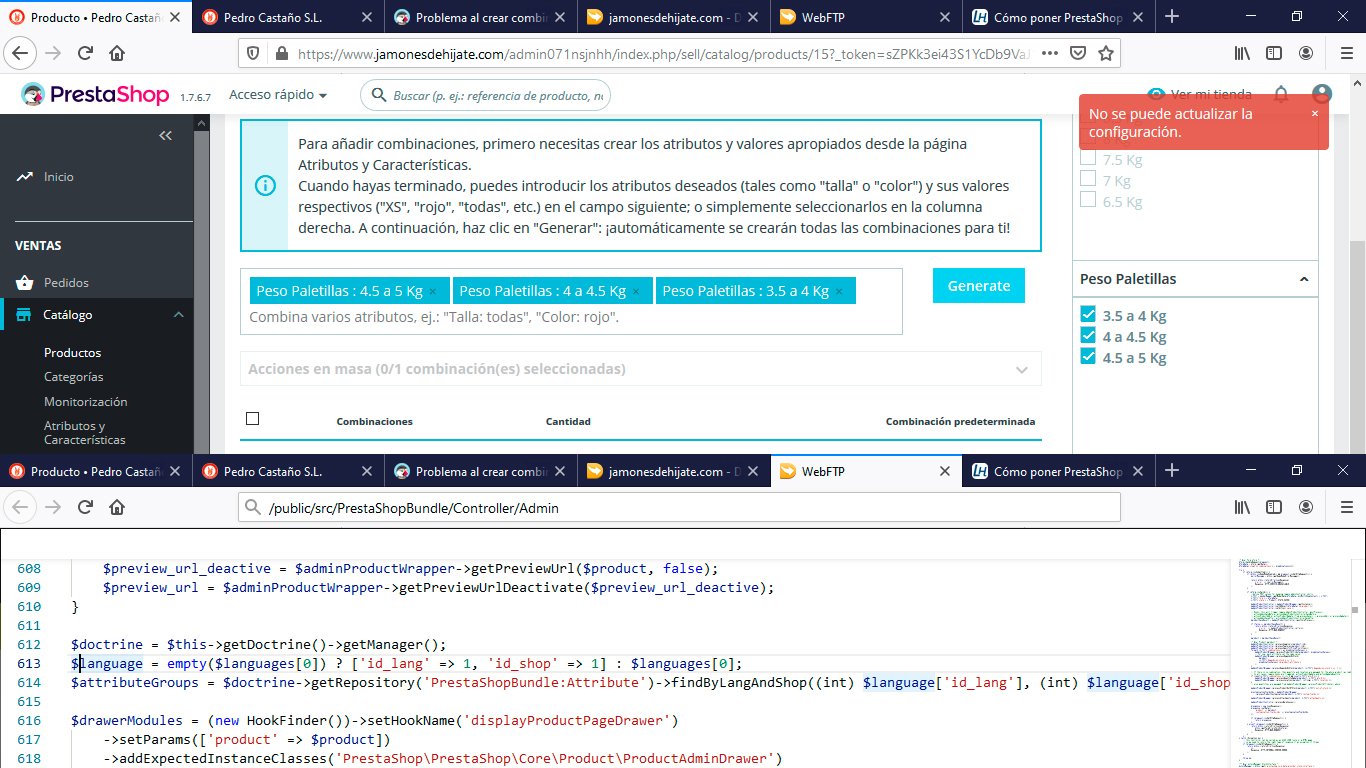
Task: Go back in the PrestaShop browser window
Action: [x=21, y=54]
